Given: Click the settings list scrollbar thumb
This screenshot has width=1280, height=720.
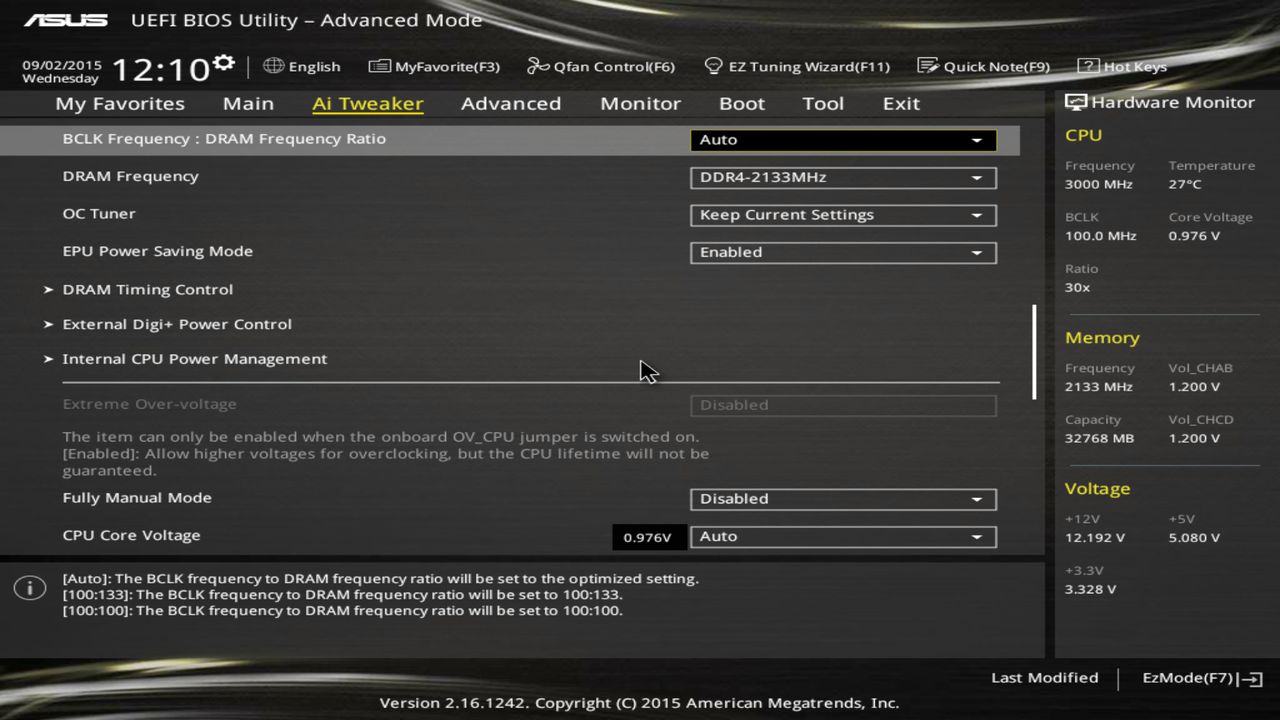Looking at the screenshot, I should (x=1034, y=352).
